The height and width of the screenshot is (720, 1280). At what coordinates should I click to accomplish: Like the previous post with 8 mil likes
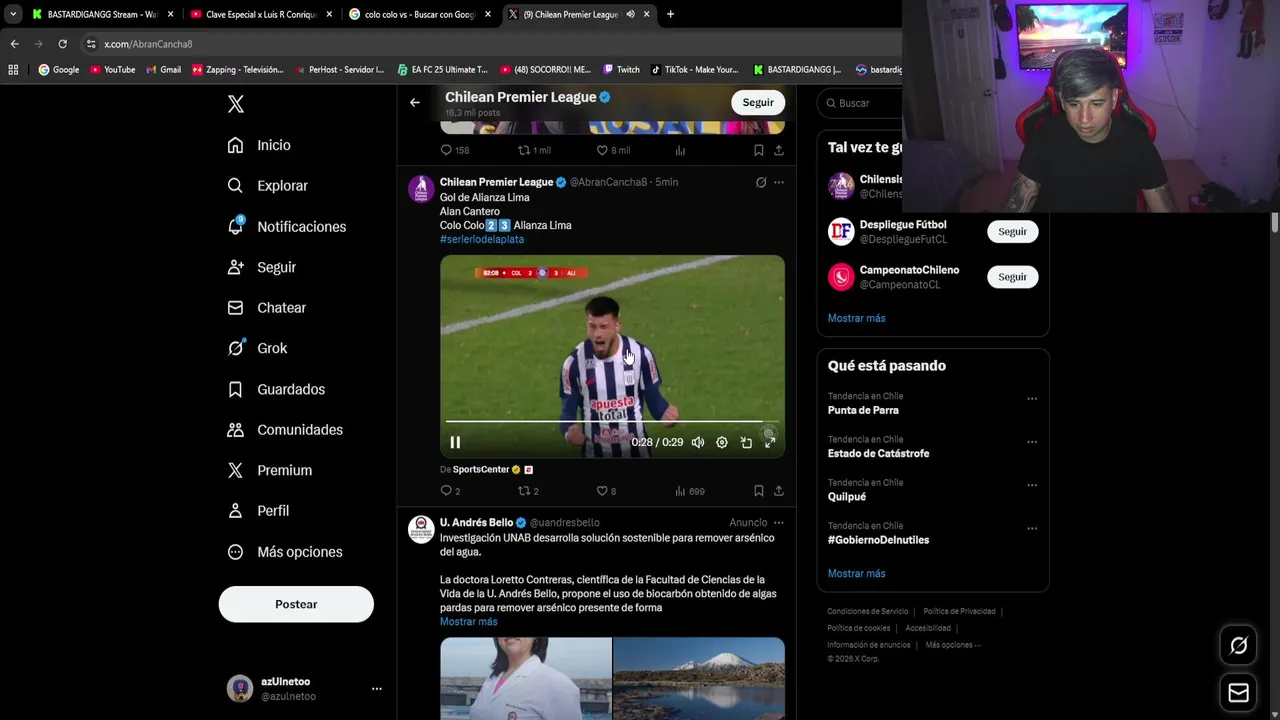613,150
